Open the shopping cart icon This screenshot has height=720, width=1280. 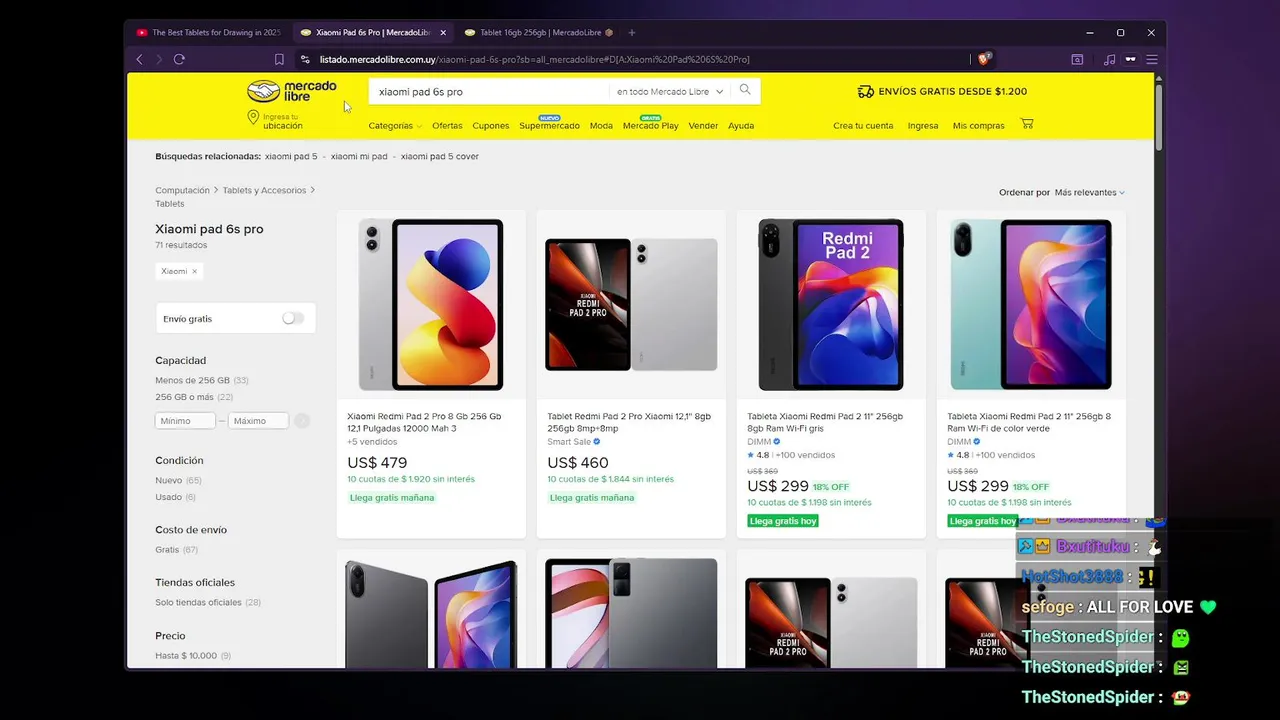[1027, 124]
